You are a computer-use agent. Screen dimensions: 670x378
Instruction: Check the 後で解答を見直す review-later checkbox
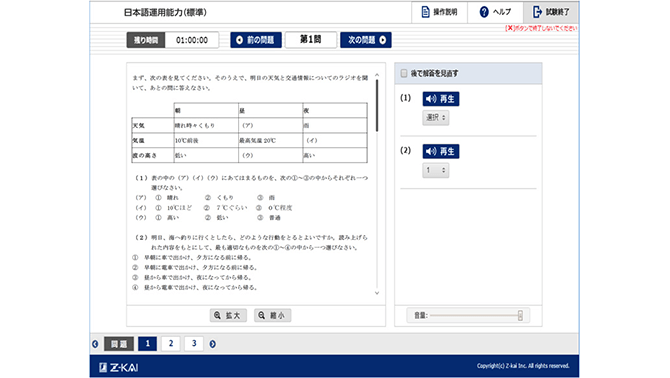404,73
